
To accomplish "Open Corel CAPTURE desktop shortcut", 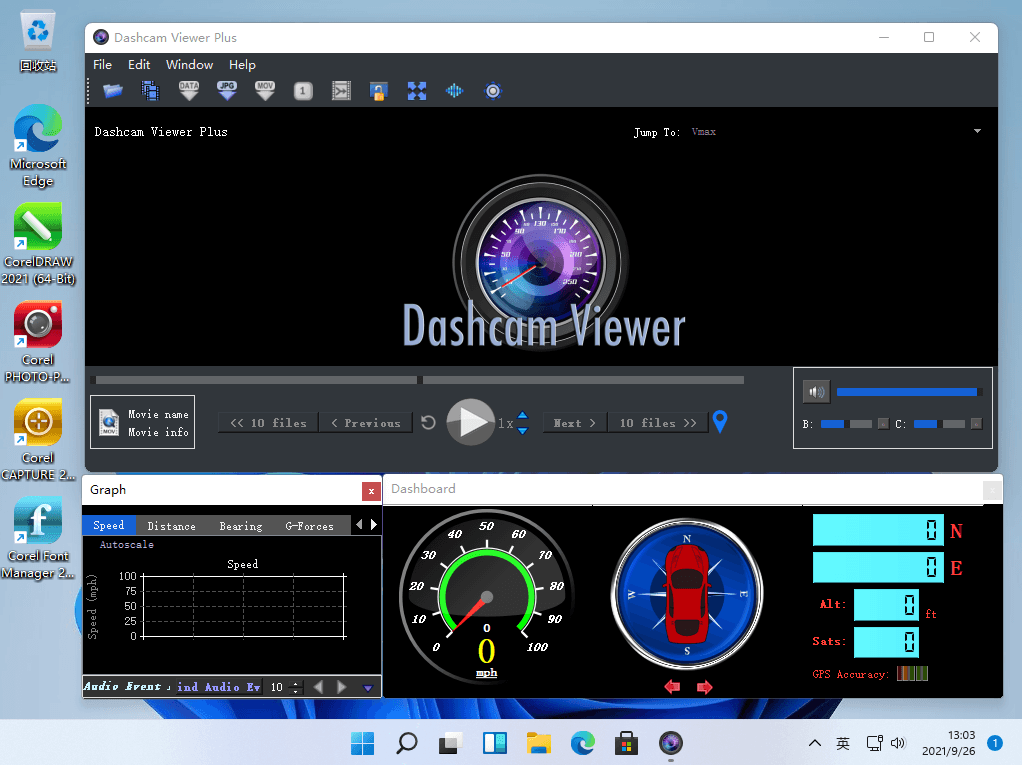I will [38, 440].
